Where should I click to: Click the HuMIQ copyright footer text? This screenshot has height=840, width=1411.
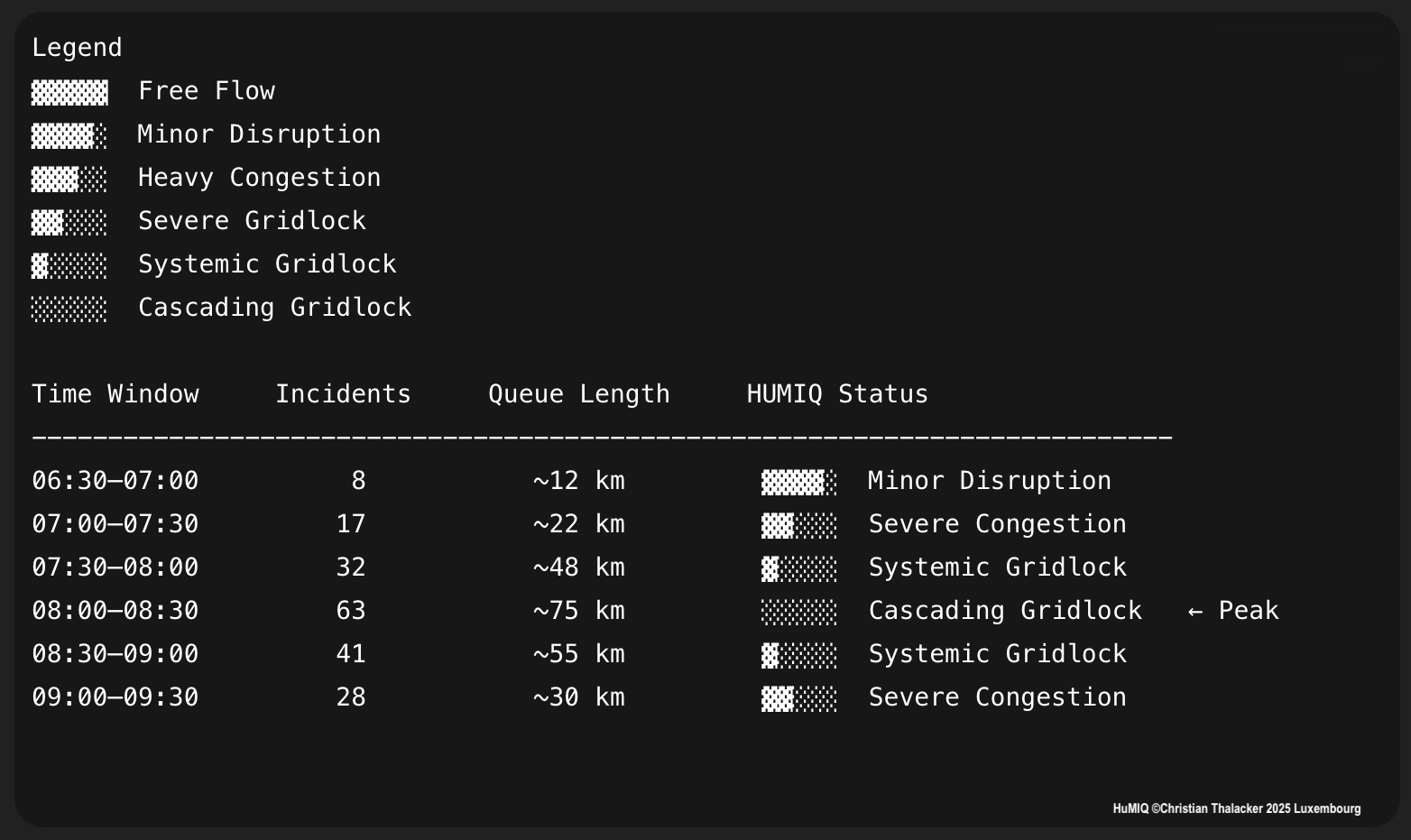pos(1236,808)
